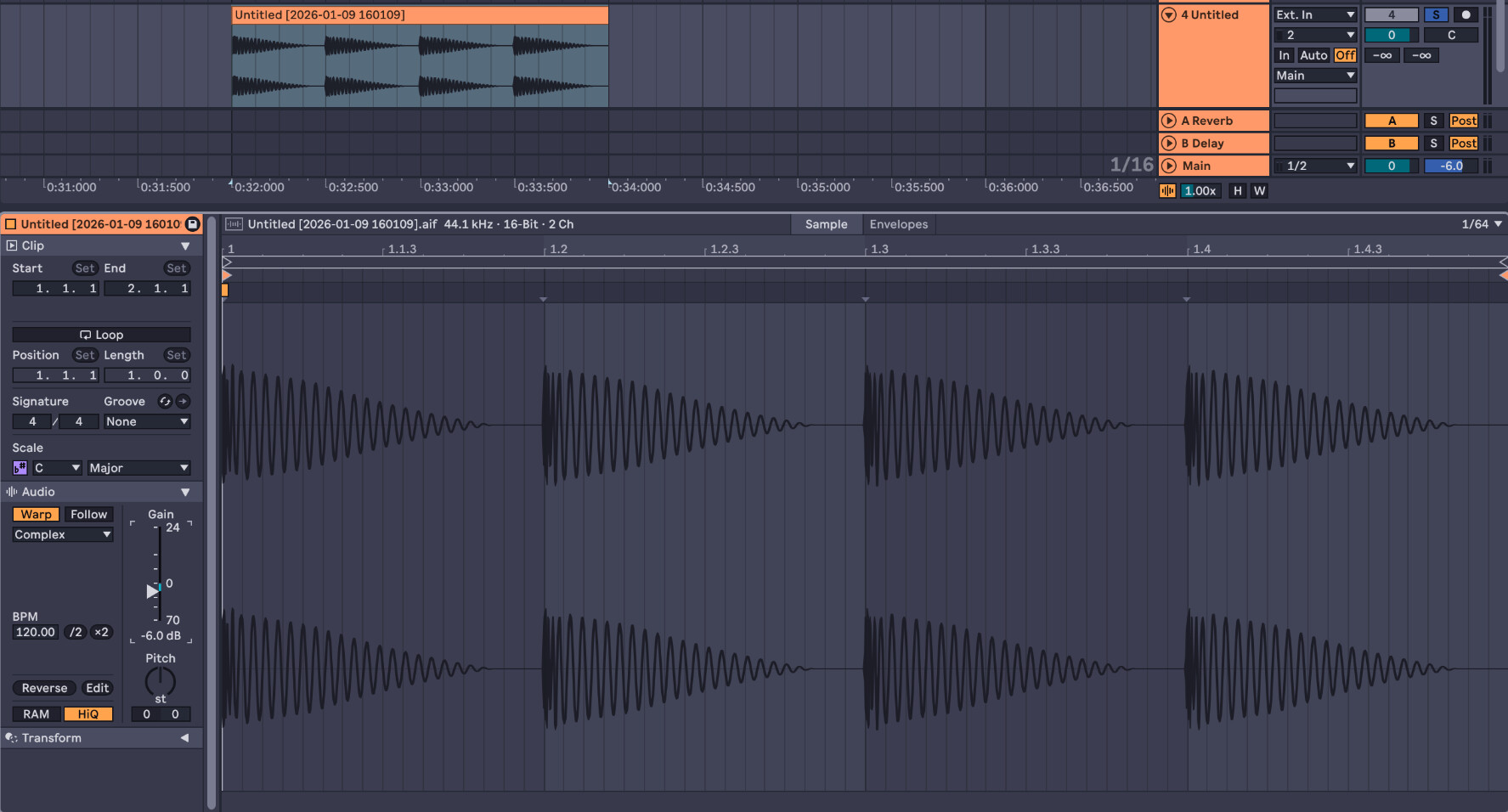Unfold the A Reverb return track

(x=1169, y=121)
